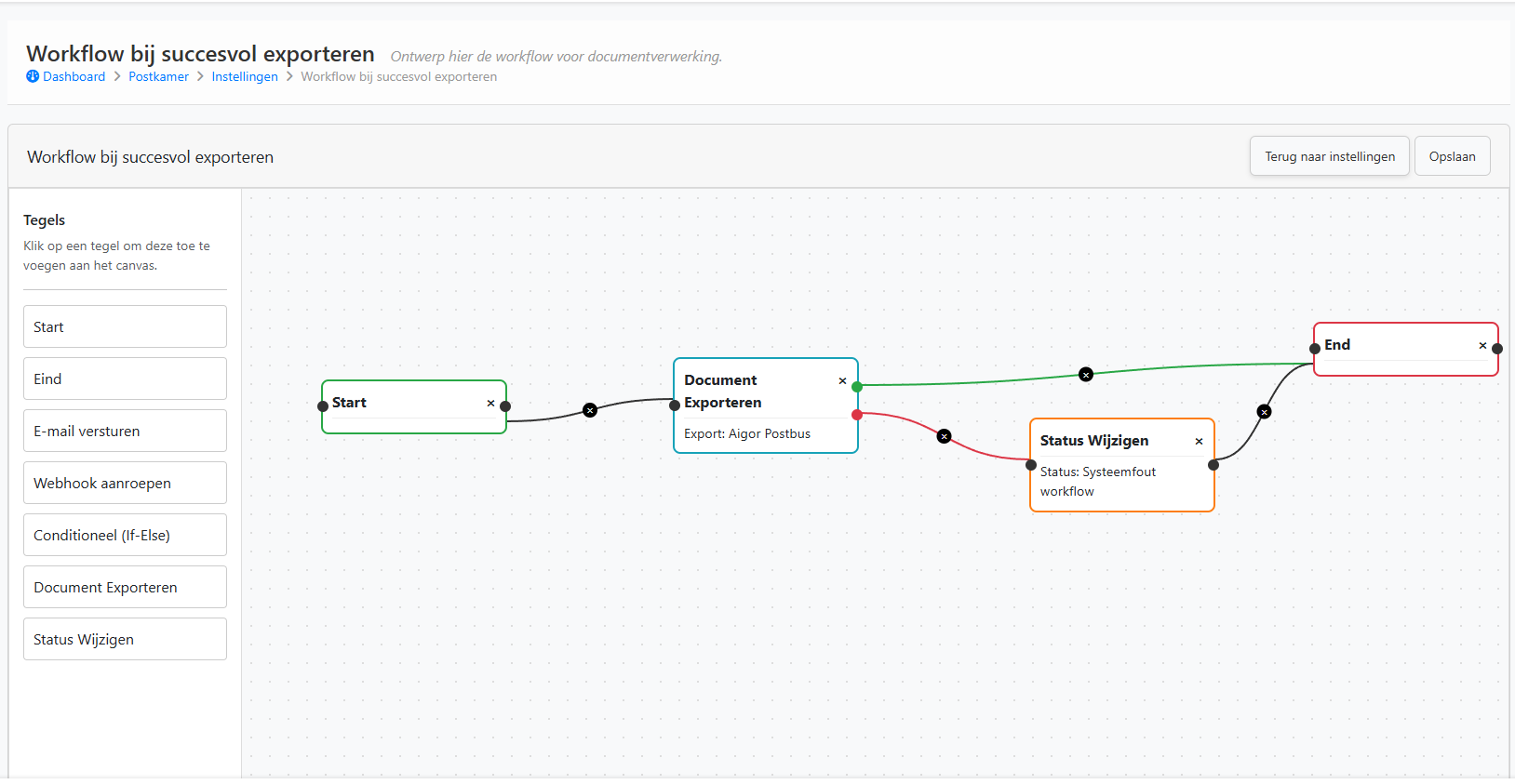
Task: Remove the green connection line to End
Action: pos(1086,375)
